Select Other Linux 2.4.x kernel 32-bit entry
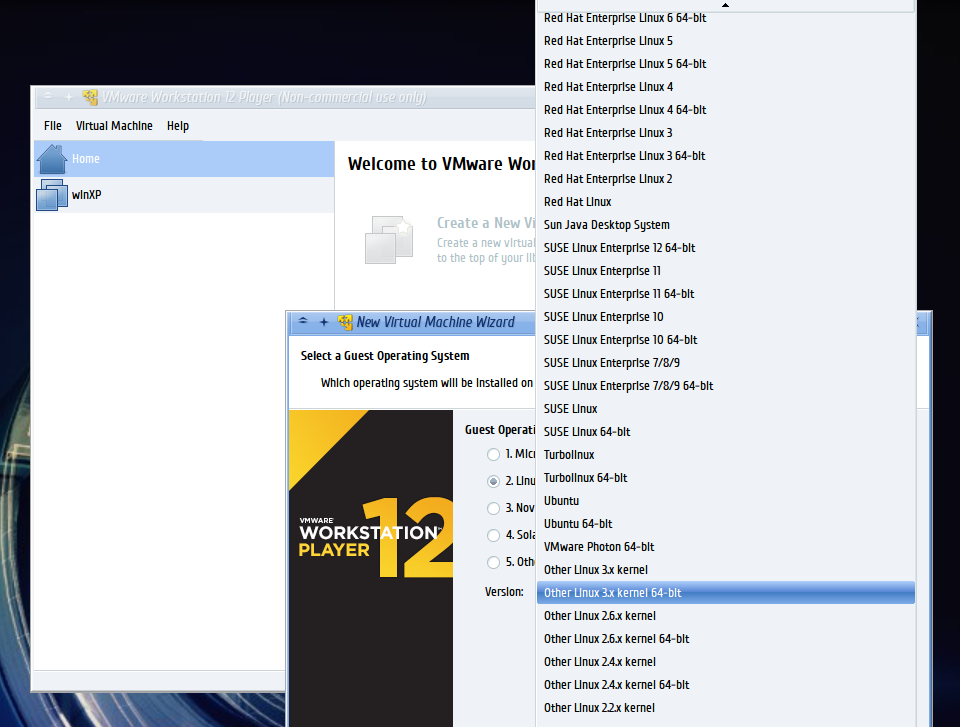The height and width of the screenshot is (727, 960). [x=726, y=661]
